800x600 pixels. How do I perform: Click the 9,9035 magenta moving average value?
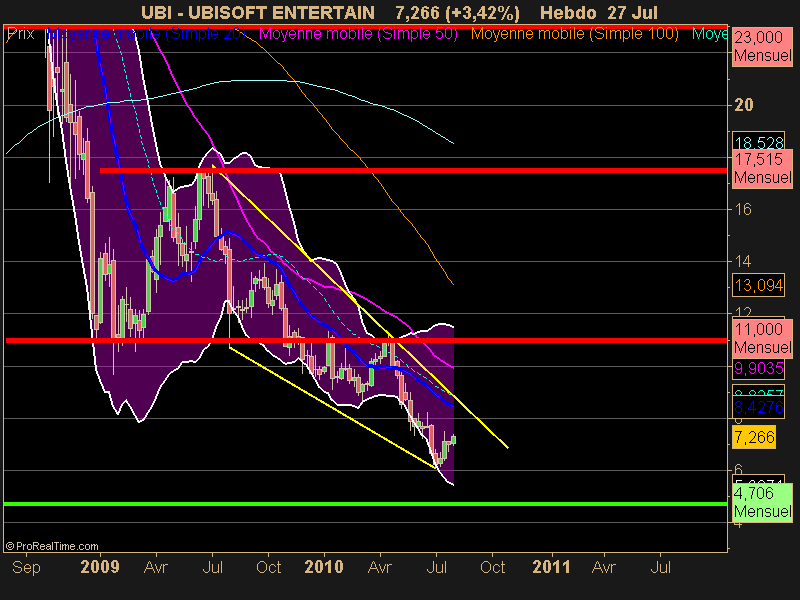759,368
